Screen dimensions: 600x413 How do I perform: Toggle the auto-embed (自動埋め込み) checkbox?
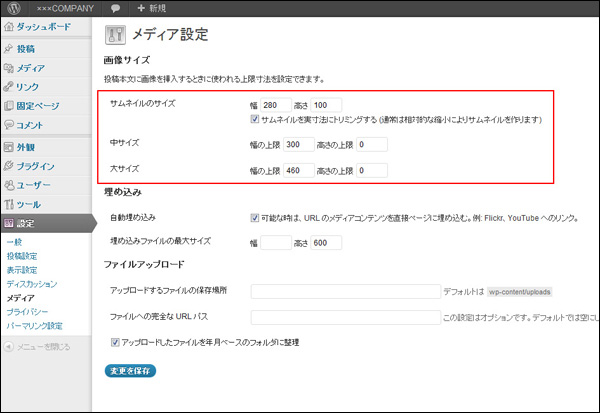click(254, 217)
